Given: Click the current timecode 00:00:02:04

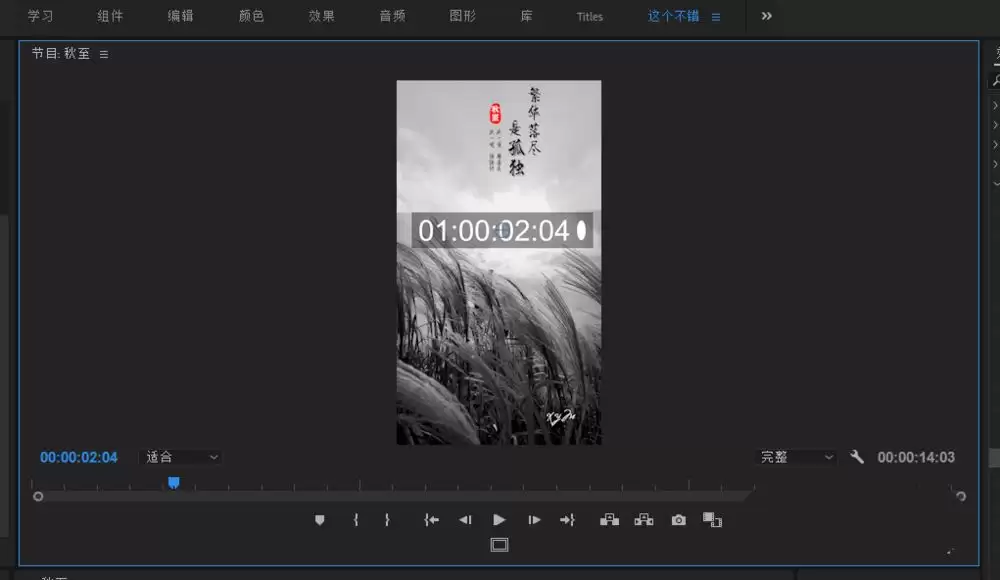Looking at the screenshot, I should [78, 457].
